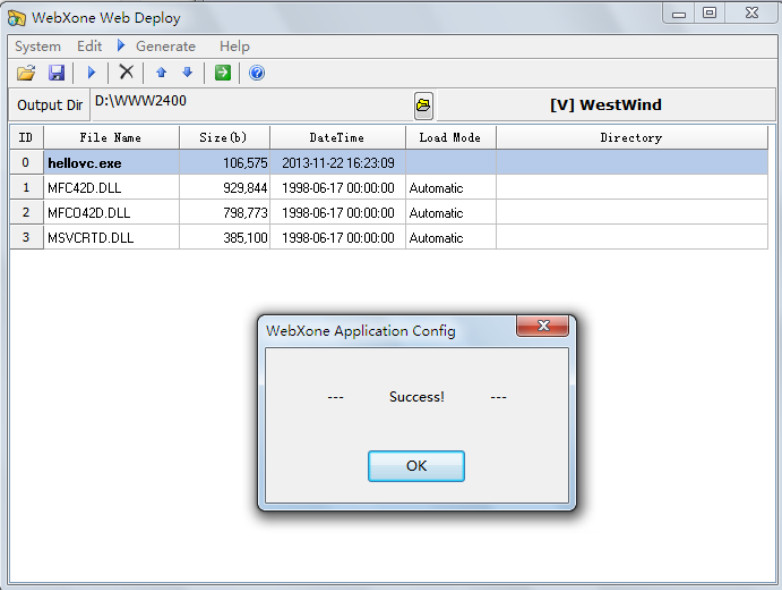This screenshot has width=782, height=590.
Task: Sort by DateTime column header
Action: click(337, 138)
